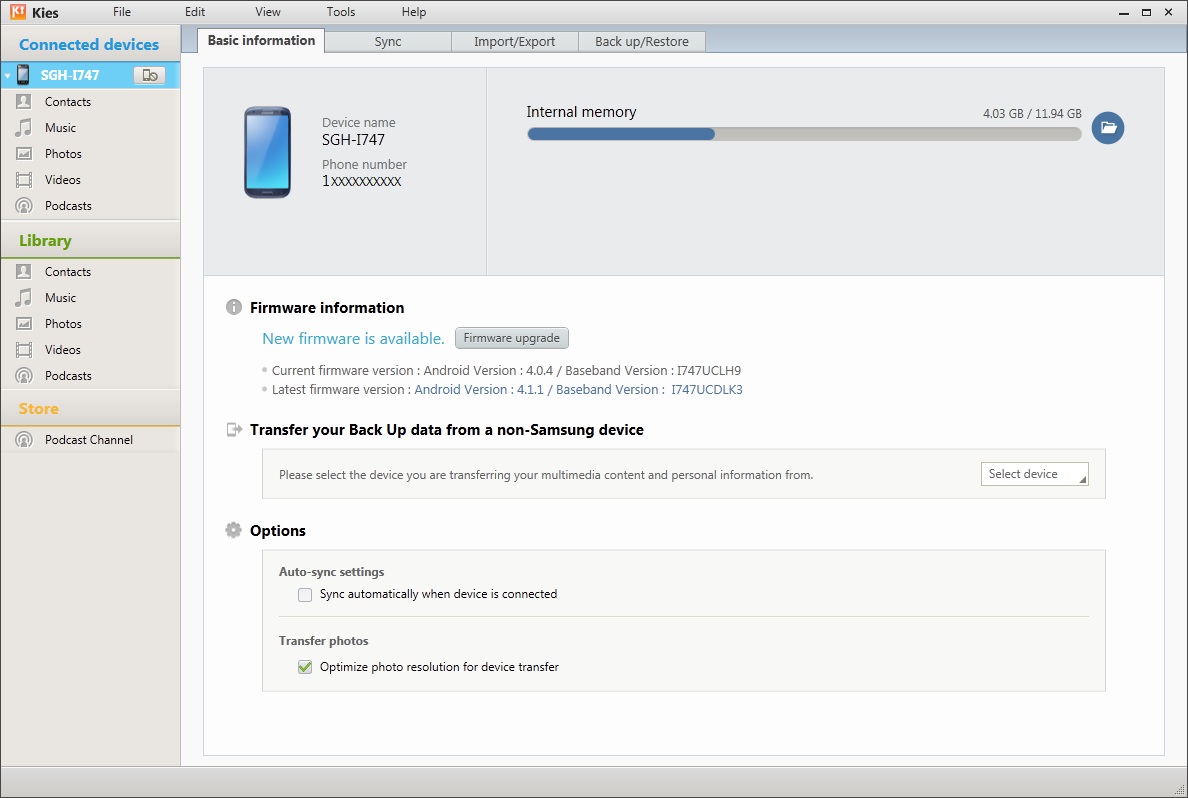Viewport: 1188px width, 798px height.
Task: Collapse the SGH-I747 device tree arrow
Action: coord(7,76)
